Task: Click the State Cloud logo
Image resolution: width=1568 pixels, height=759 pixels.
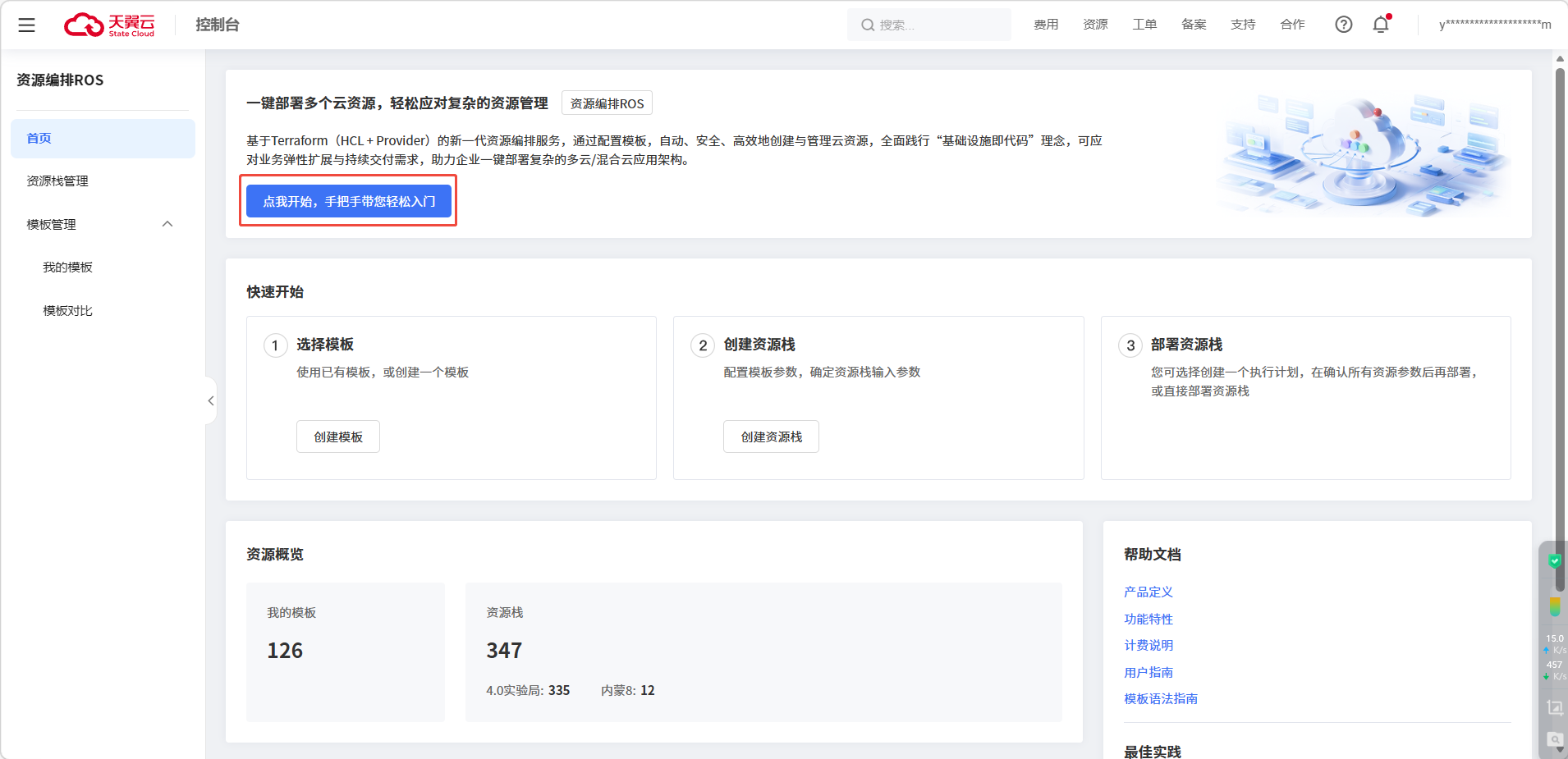Action: tap(109, 25)
